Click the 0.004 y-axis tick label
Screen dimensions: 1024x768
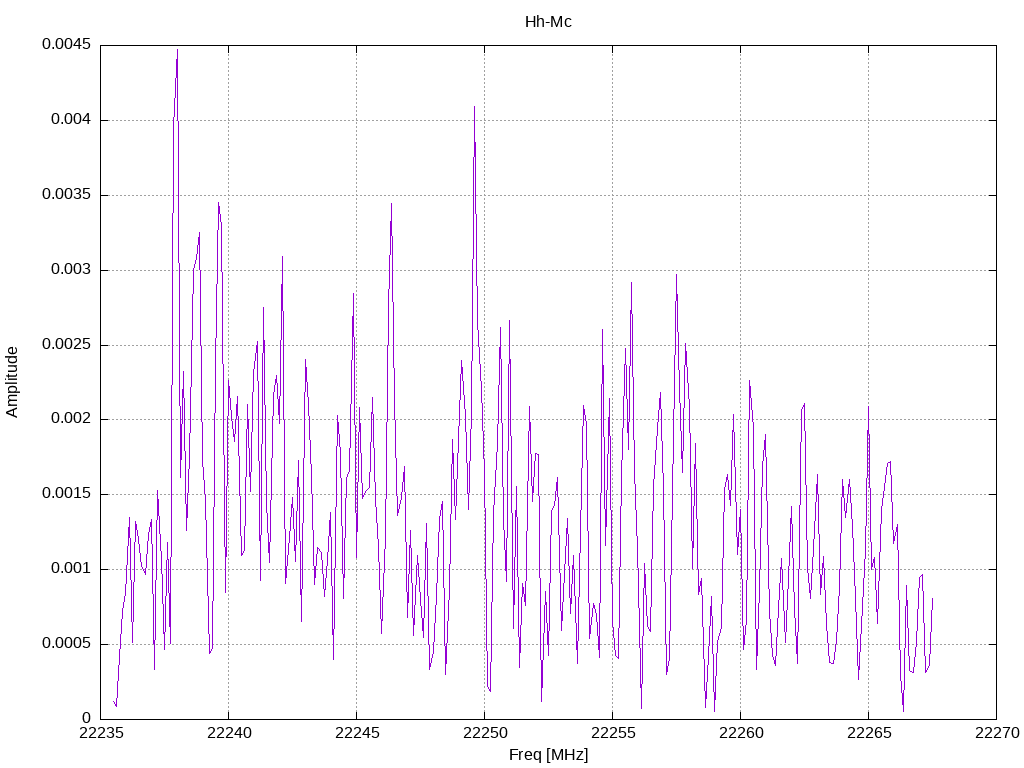click(x=71, y=120)
